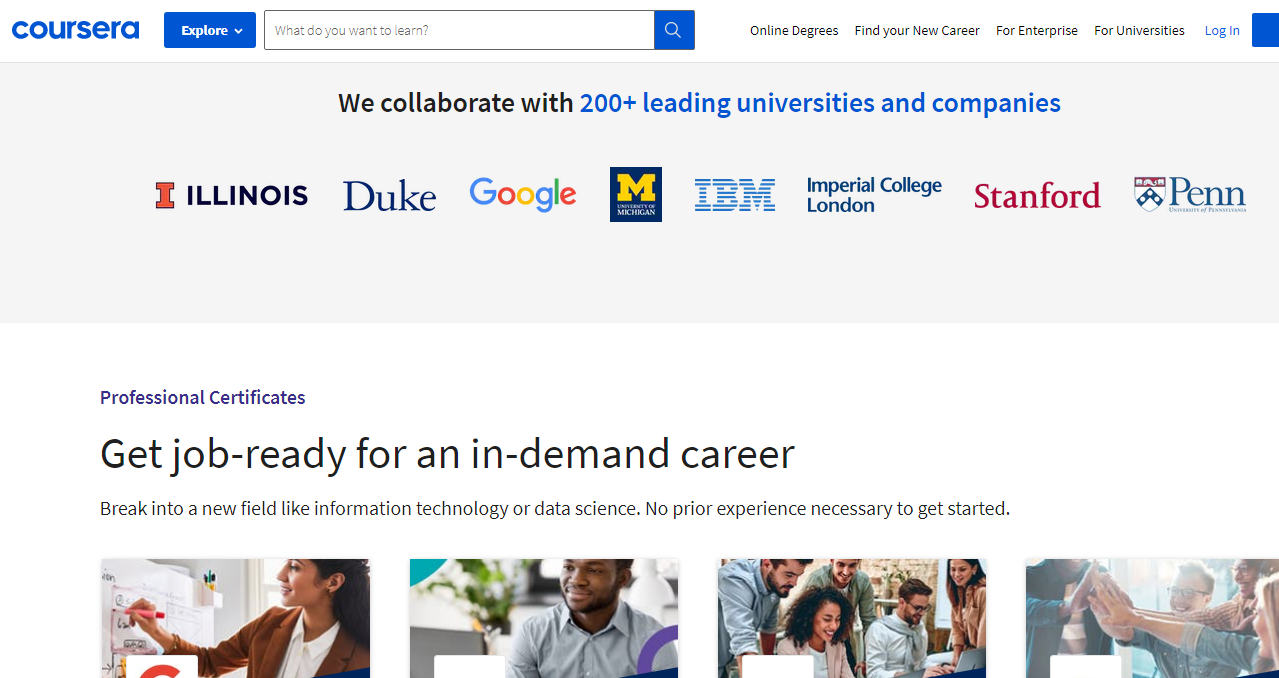This screenshot has height=678, width=1279.
Task: Click the Coursera logo
Action: point(75,30)
